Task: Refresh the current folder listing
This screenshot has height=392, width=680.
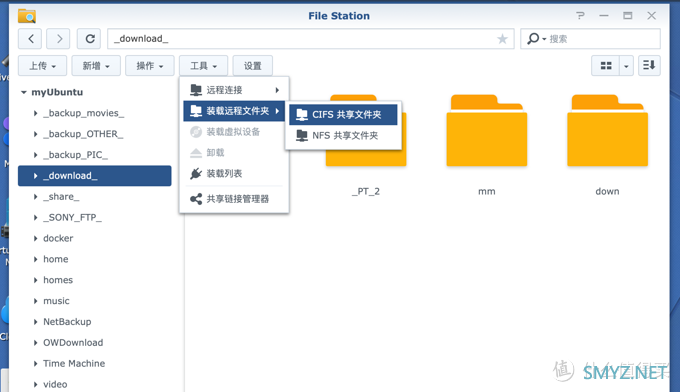Action: click(89, 39)
